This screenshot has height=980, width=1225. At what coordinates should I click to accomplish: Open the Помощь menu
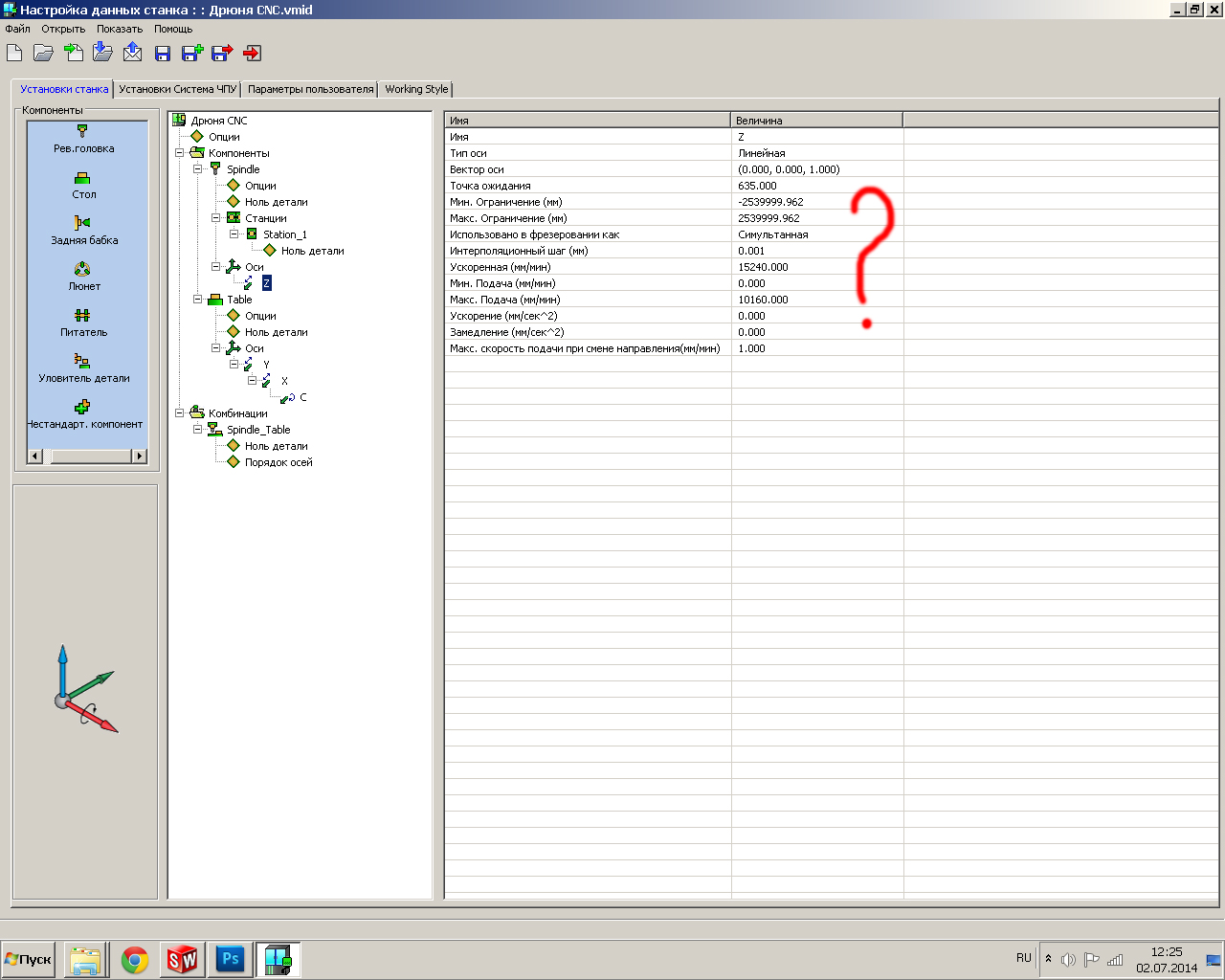[x=173, y=29]
